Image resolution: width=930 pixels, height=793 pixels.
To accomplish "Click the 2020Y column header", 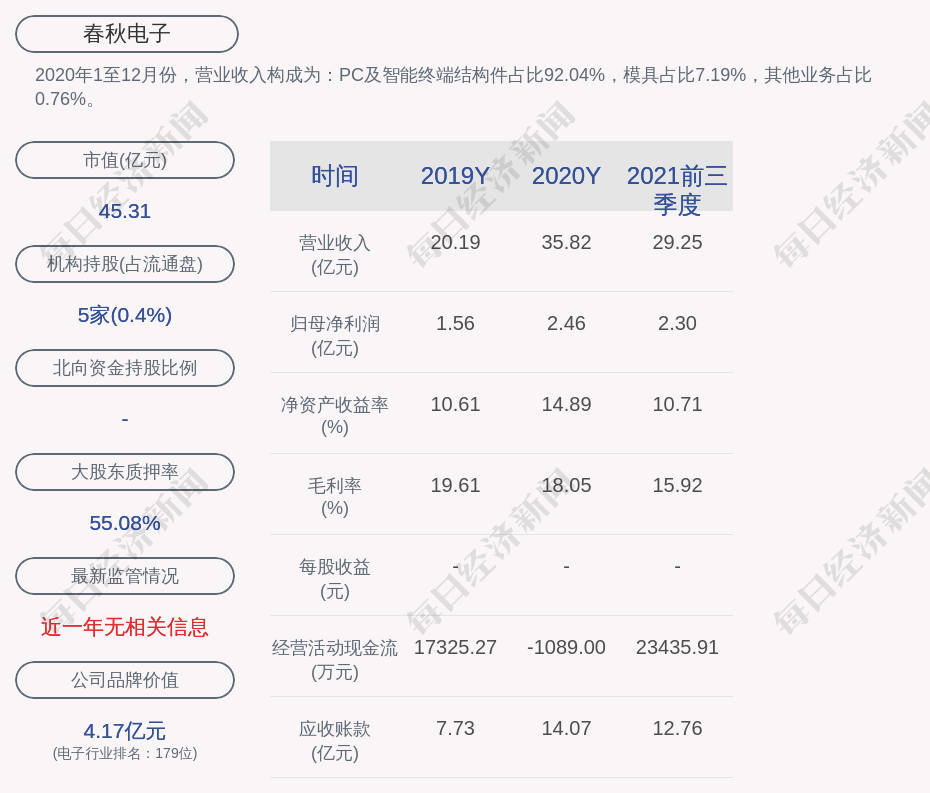I will (566, 176).
